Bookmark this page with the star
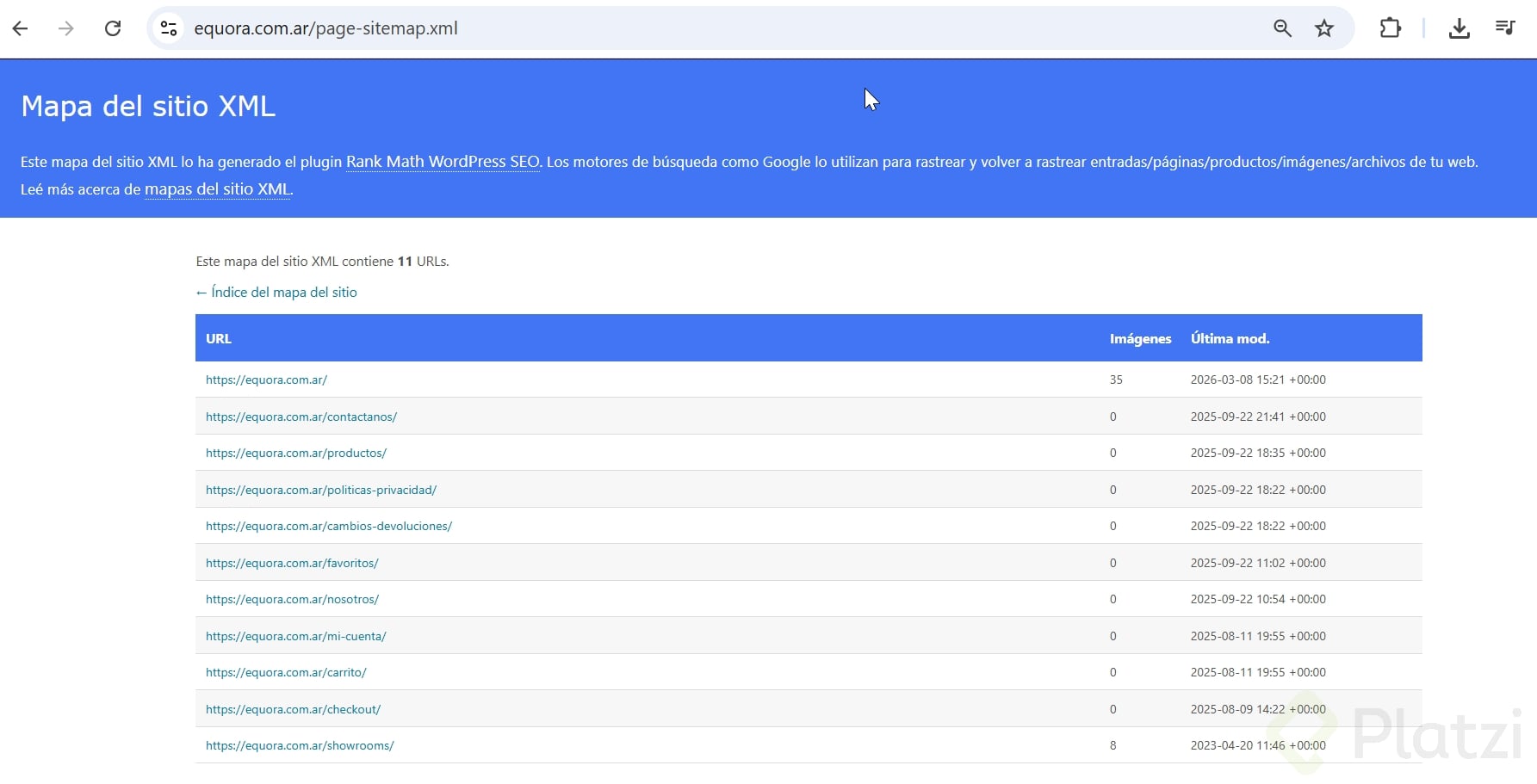Image resolution: width=1537 pixels, height=784 pixels. click(1324, 28)
